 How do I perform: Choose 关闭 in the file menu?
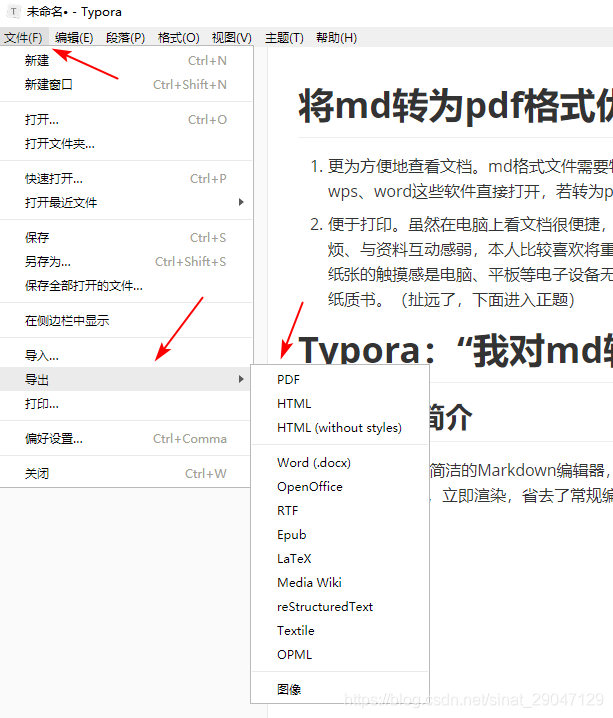126,473
